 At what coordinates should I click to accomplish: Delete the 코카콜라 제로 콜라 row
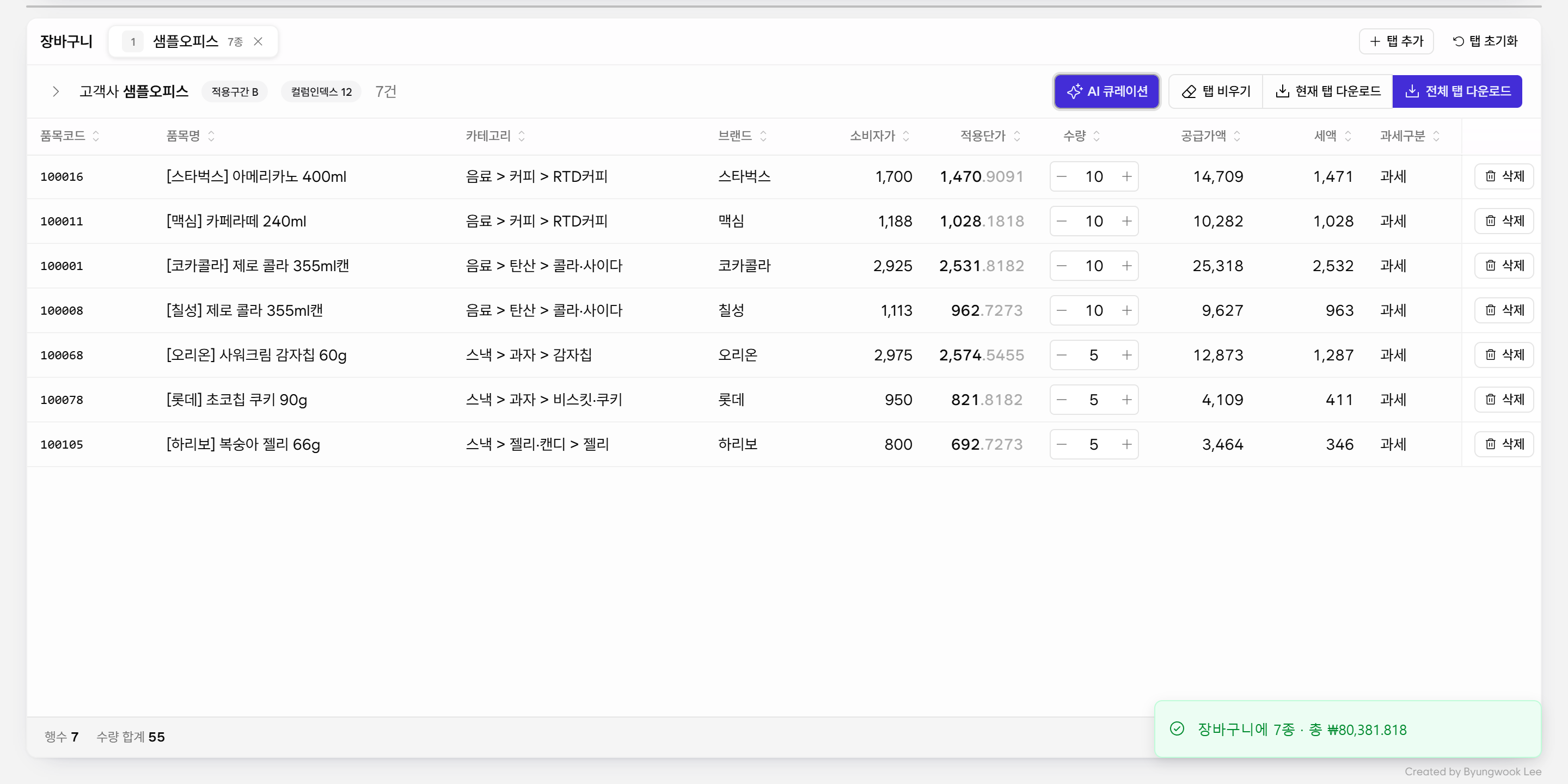1503,266
